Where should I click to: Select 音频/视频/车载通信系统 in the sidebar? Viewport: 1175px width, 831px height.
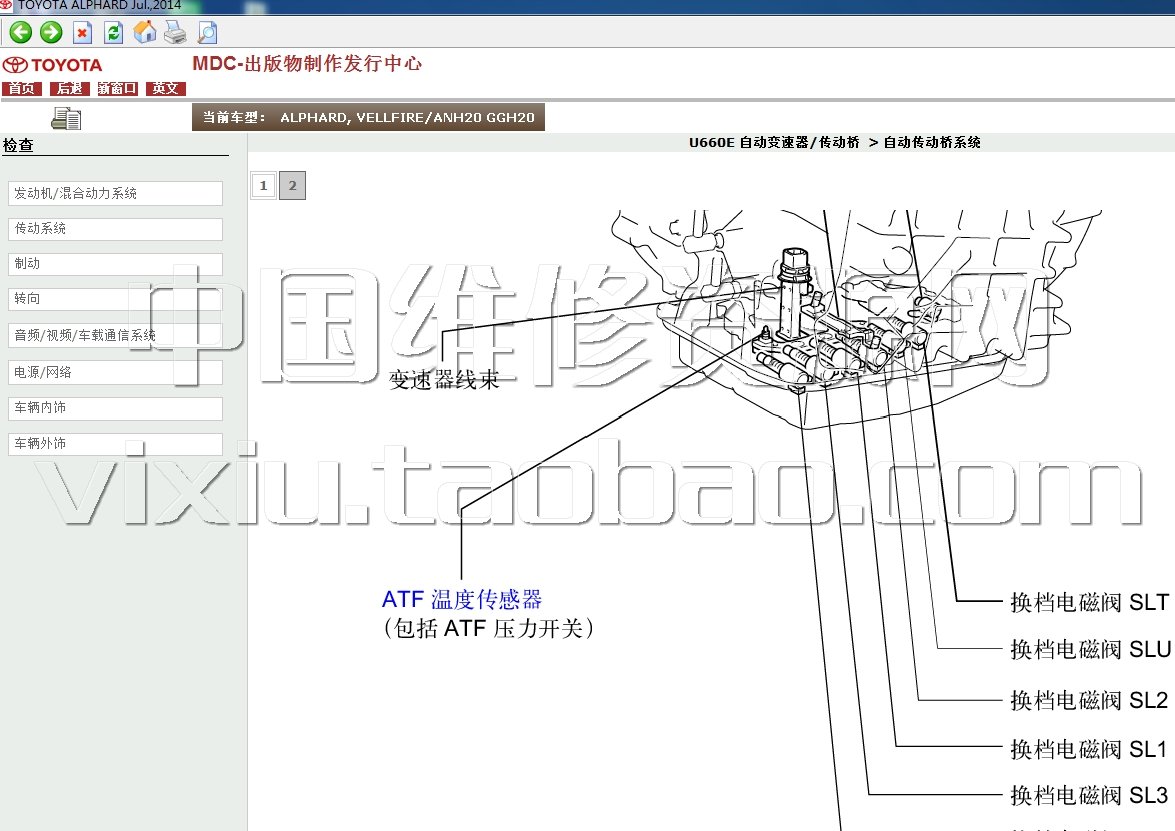(115, 335)
